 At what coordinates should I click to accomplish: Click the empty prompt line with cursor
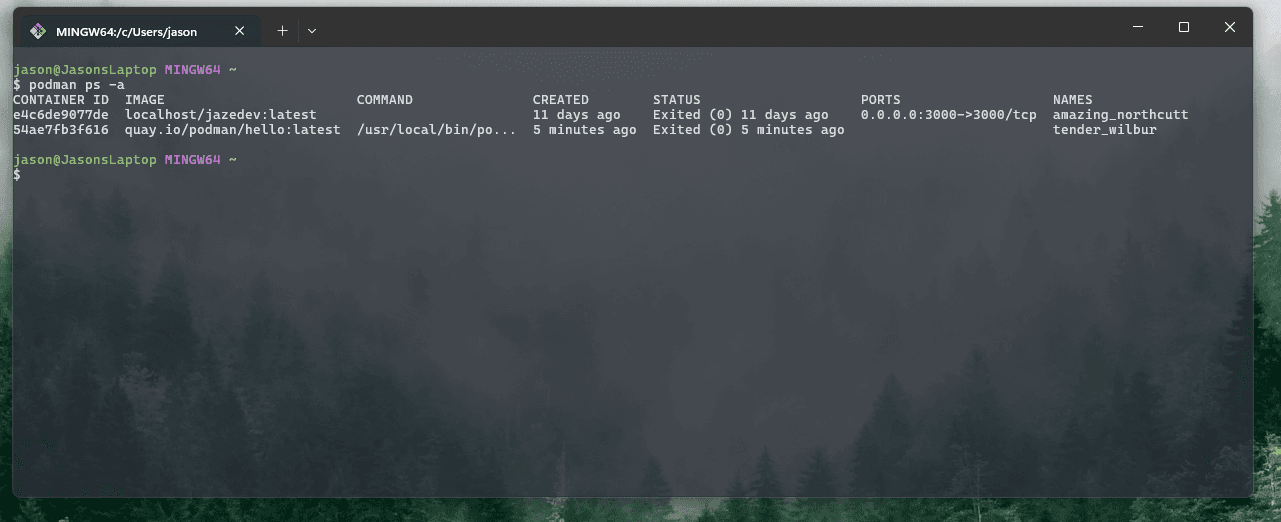pyautogui.click(x=17, y=175)
